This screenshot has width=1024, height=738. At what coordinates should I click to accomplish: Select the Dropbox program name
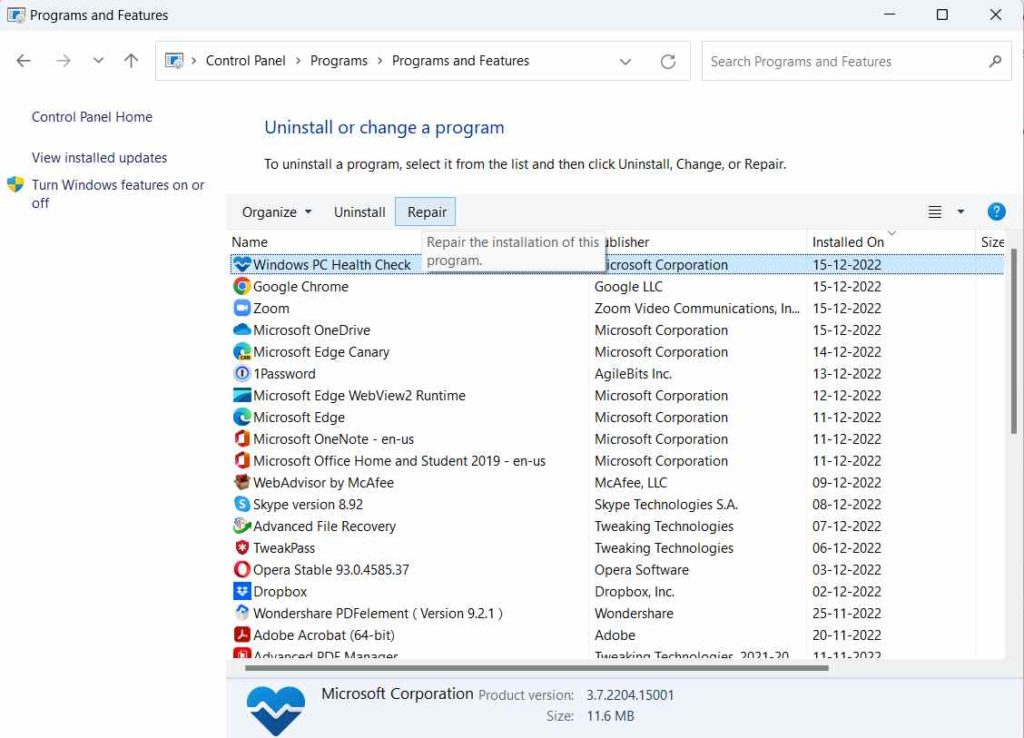tap(280, 591)
